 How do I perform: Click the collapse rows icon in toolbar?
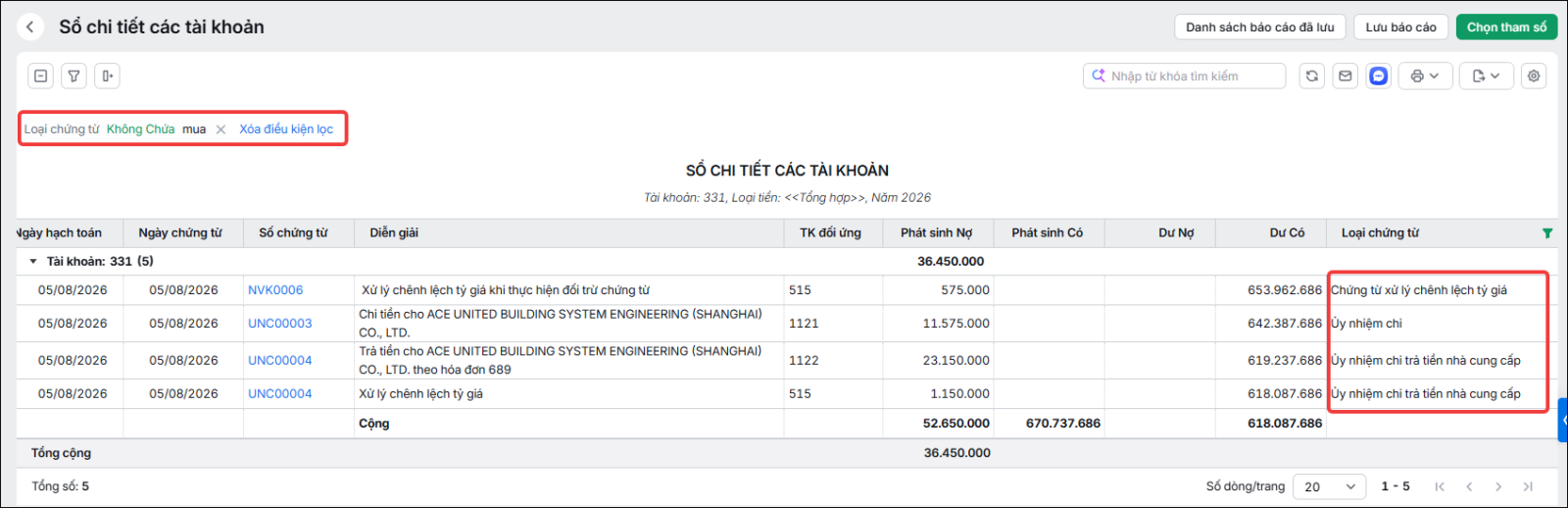click(40, 76)
